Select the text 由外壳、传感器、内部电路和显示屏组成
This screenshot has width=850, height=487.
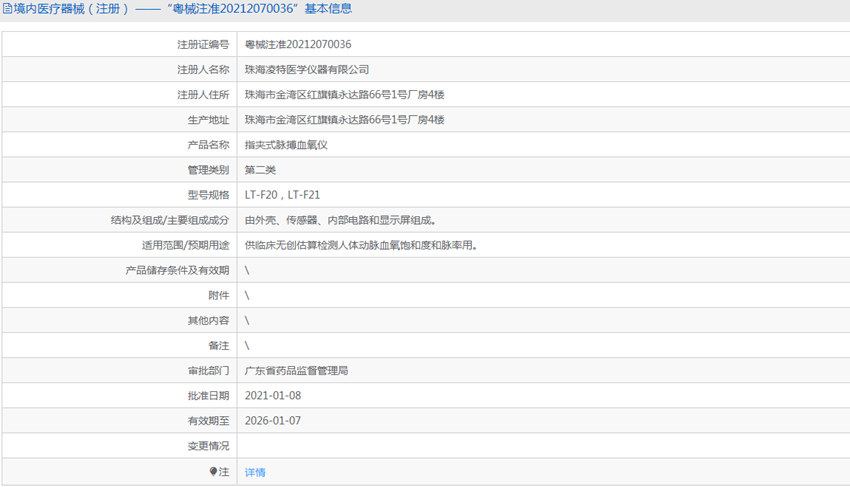pyautogui.click(x=338, y=220)
